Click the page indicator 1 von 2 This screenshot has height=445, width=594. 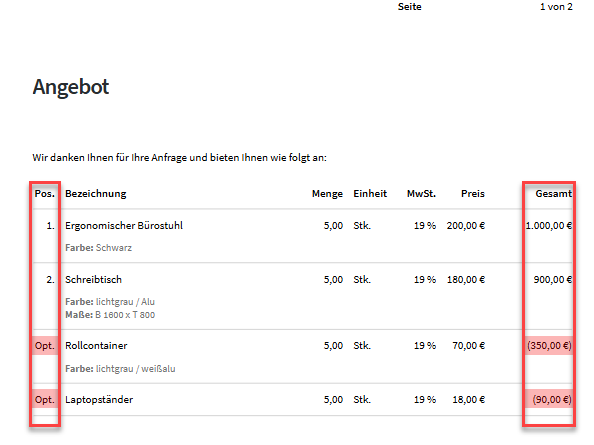(556, 7)
